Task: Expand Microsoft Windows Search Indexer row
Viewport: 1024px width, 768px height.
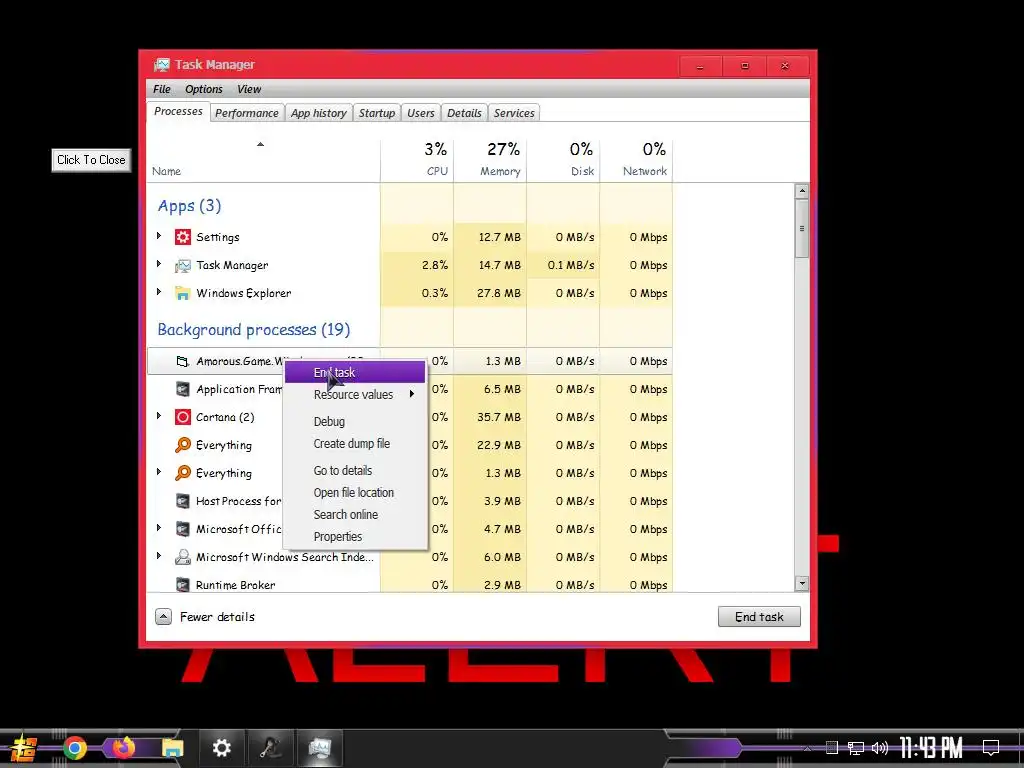Action: click(x=159, y=556)
